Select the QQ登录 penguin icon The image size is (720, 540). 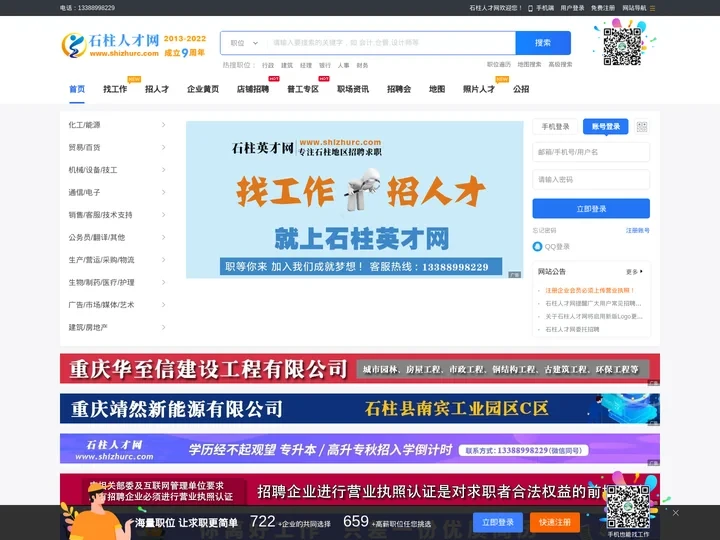(x=537, y=247)
